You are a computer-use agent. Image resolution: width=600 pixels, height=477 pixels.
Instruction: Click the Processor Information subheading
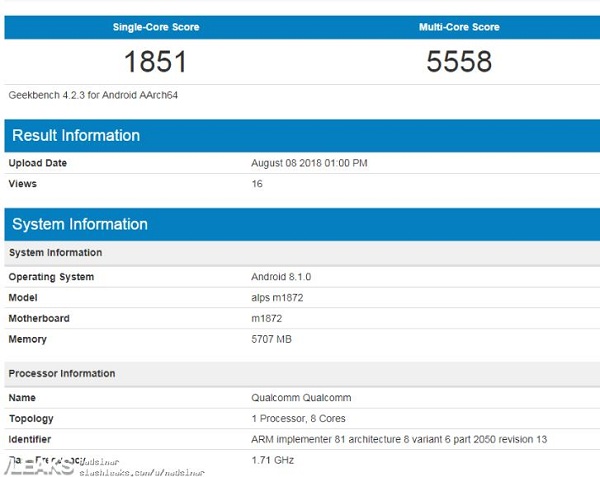(62, 374)
